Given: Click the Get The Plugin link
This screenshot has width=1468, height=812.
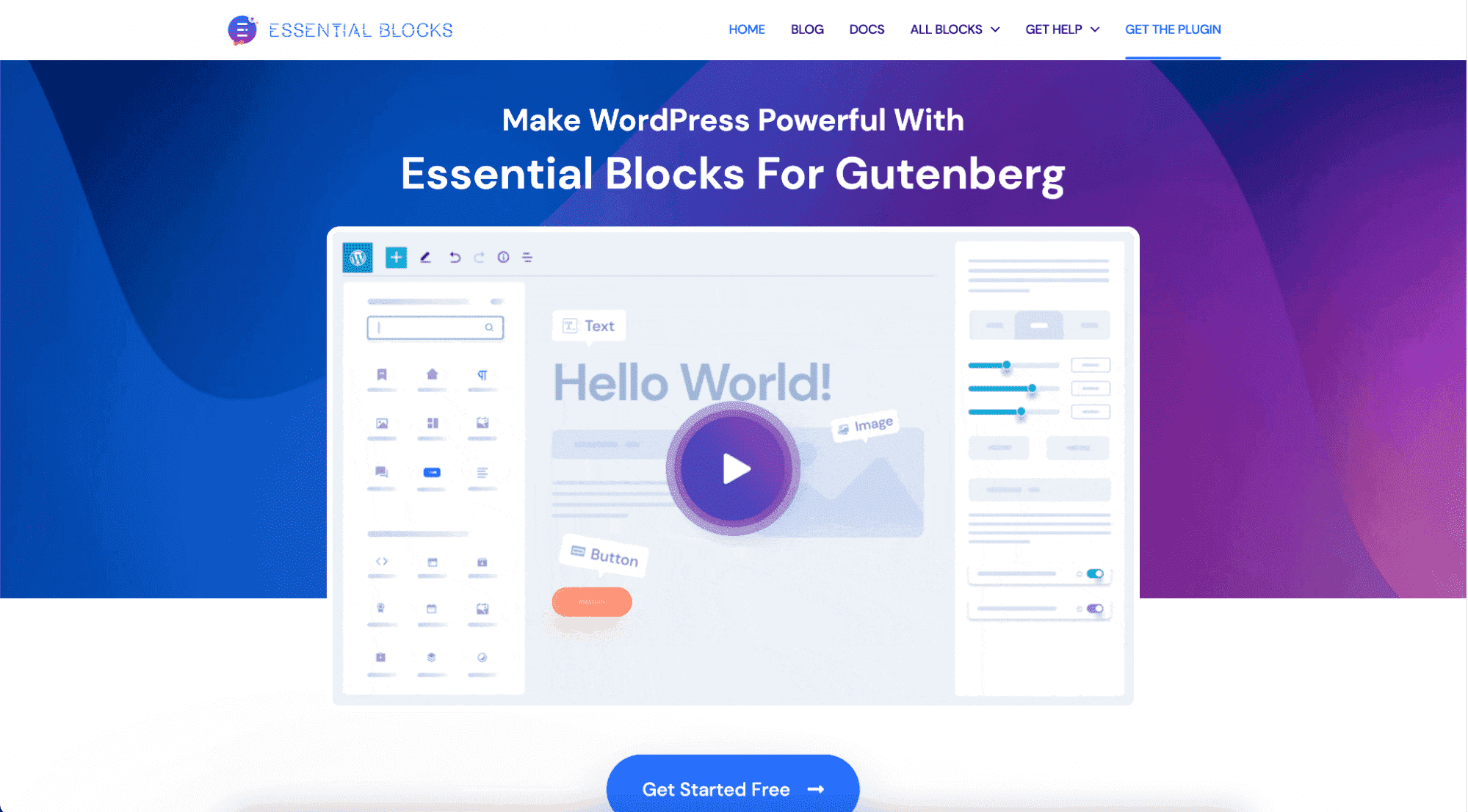Looking at the screenshot, I should pos(1172,29).
